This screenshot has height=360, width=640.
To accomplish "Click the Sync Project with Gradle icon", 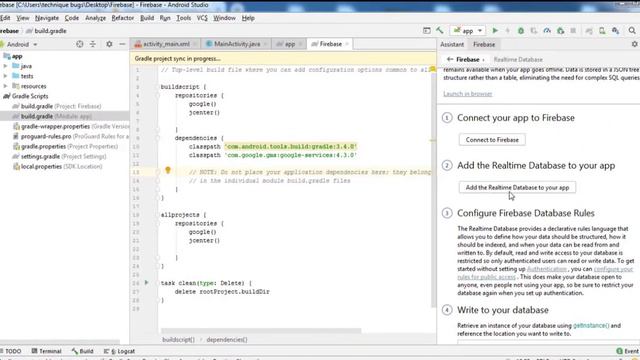I will tap(589, 31).
